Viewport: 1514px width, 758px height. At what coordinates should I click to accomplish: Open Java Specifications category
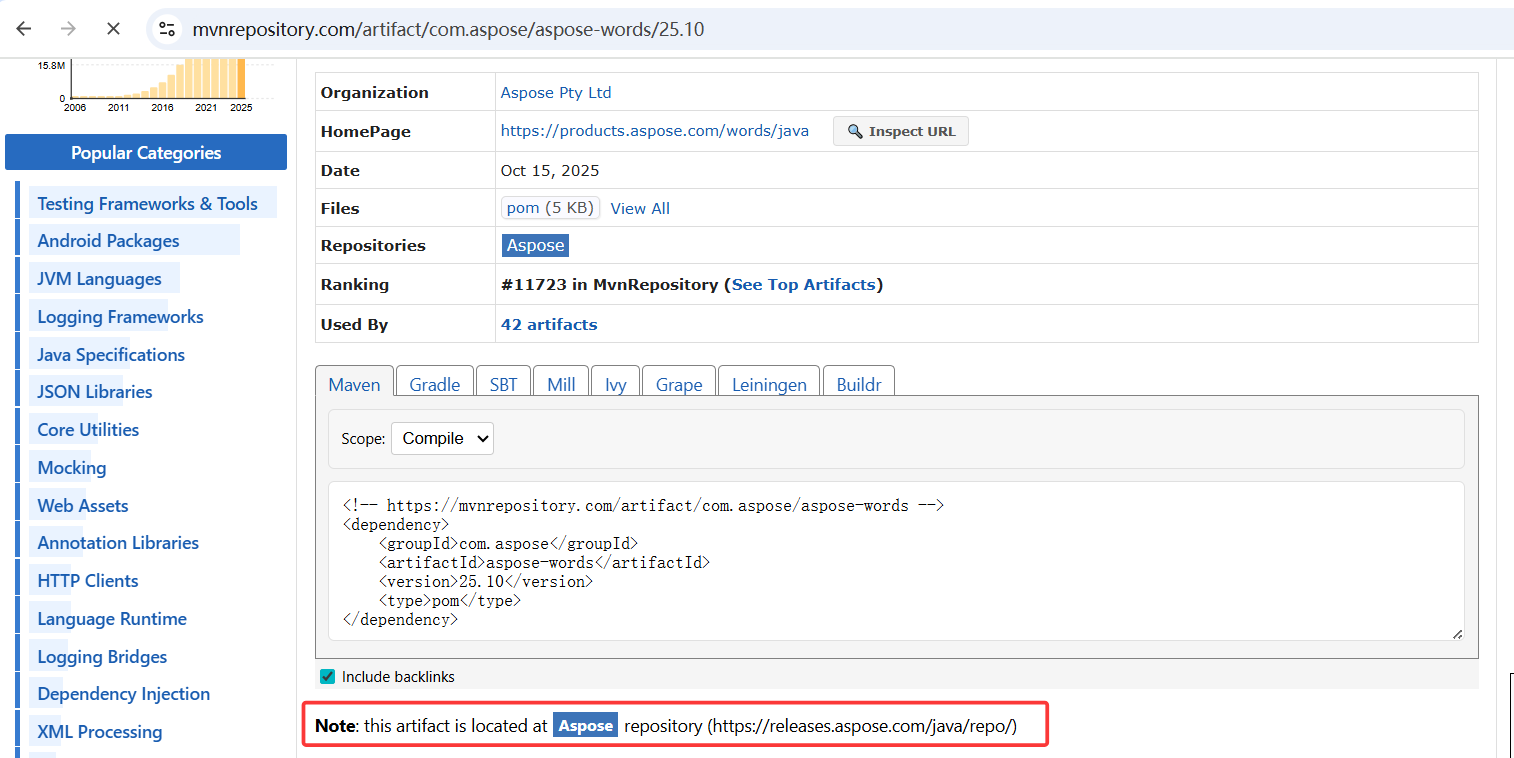tap(111, 354)
